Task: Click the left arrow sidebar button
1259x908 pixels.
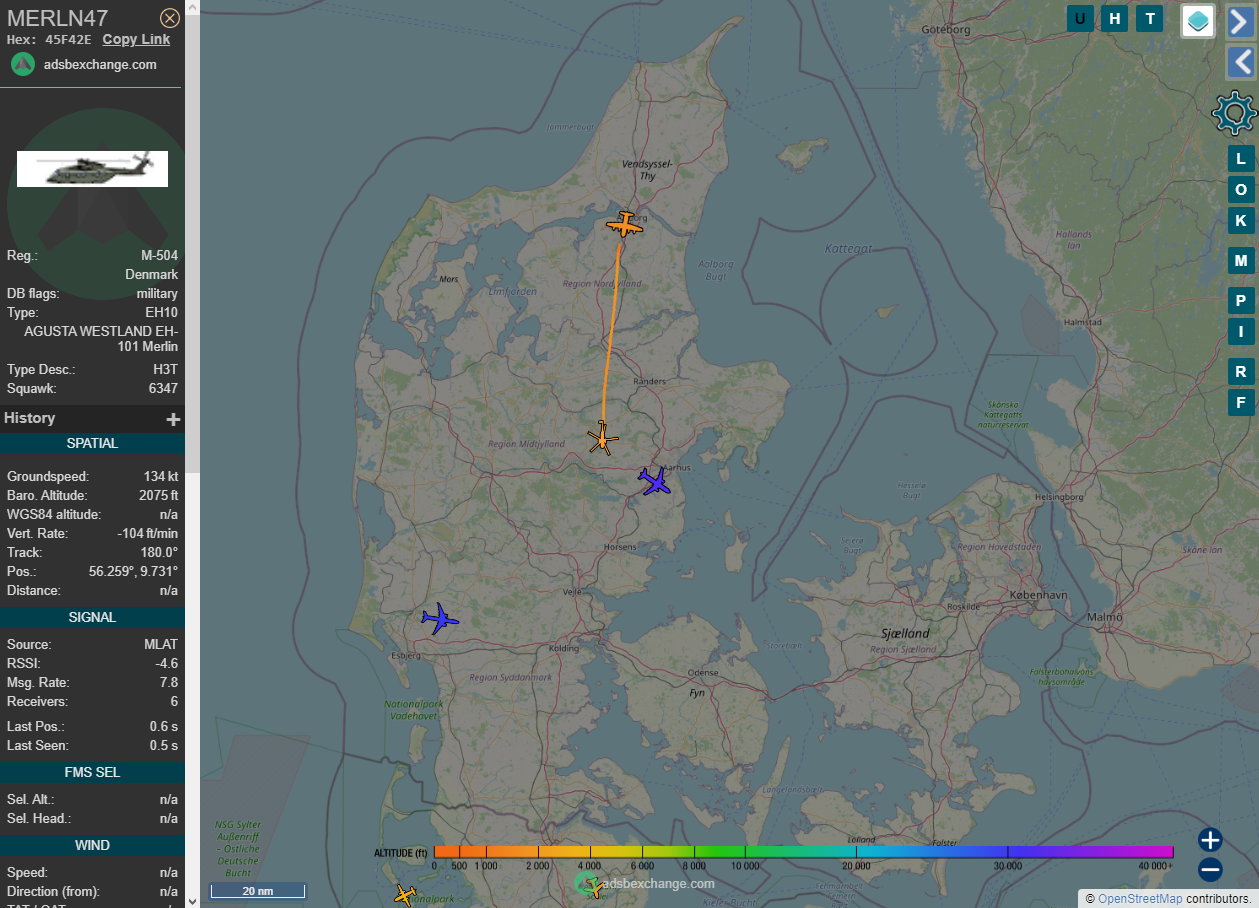Action: pyautogui.click(x=1240, y=62)
